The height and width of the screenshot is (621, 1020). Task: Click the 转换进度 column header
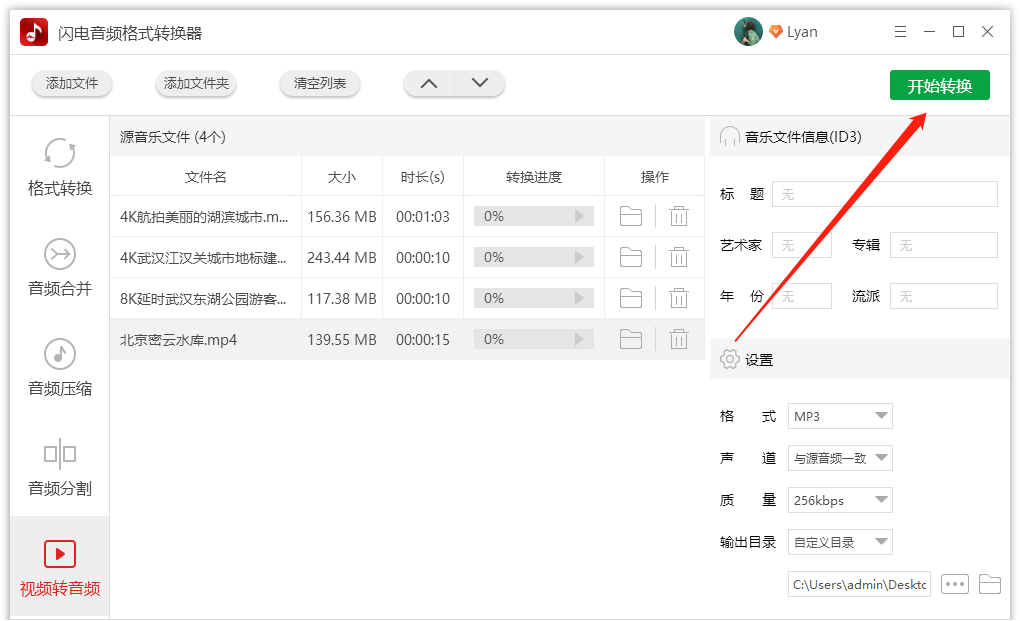pyautogui.click(x=533, y=177)
